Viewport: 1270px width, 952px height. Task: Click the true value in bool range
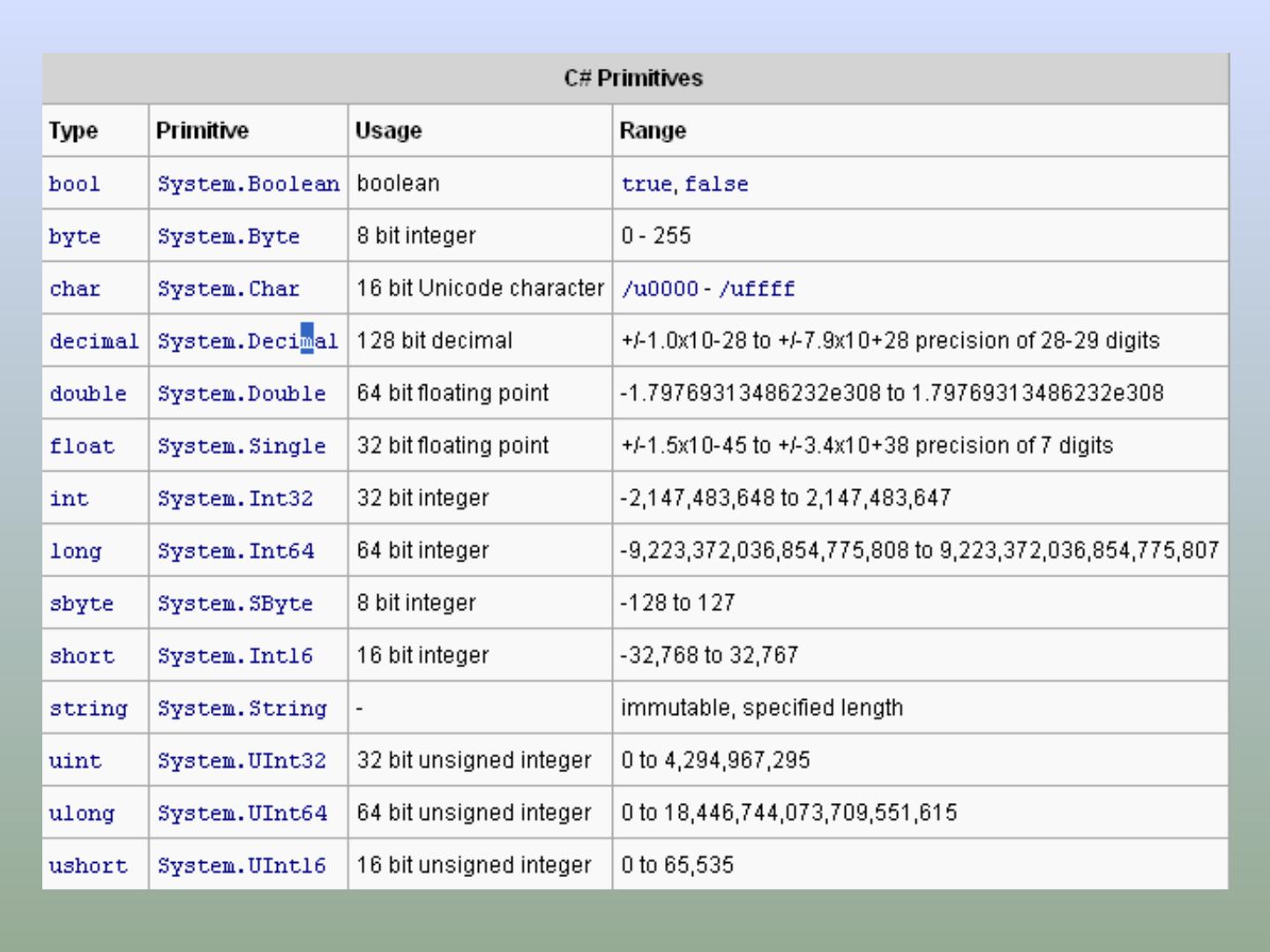pos(646,184)
